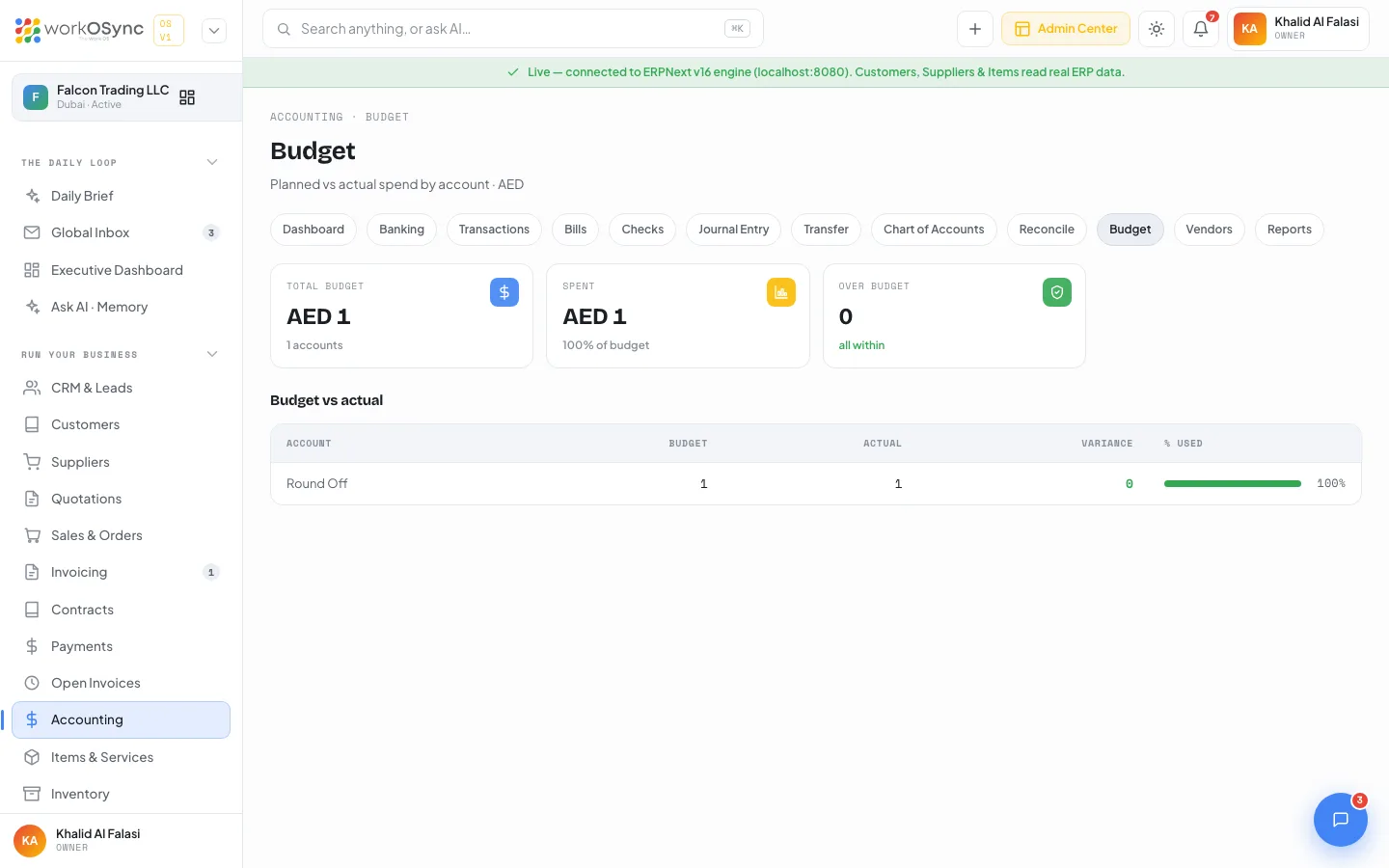Click the plus quick-create button
Screen dimensions: 1389x868
click(975, 29)
